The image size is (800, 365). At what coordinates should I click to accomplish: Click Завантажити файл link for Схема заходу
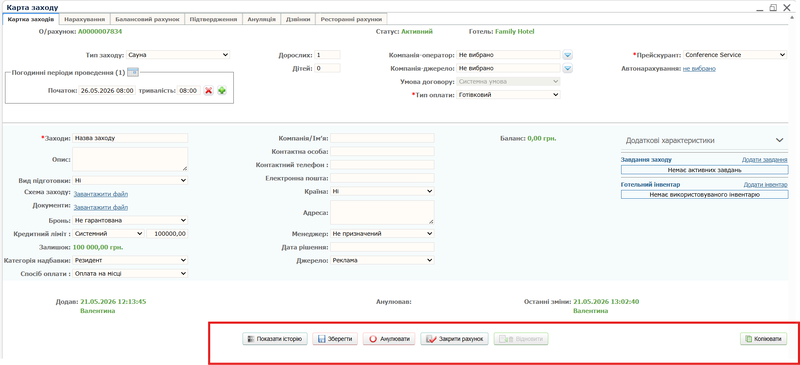pyautogui.click(x=101, y=194)
